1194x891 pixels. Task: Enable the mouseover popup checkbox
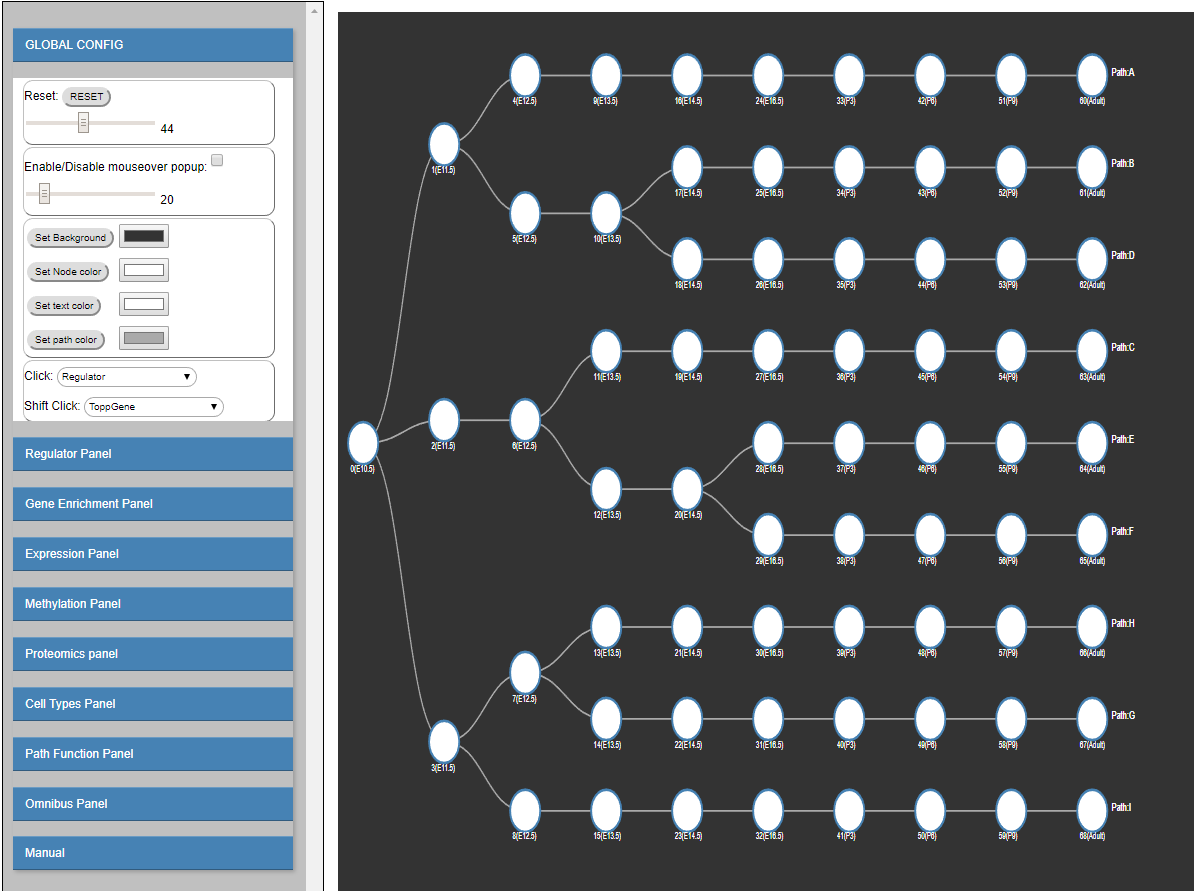[217, 160]
